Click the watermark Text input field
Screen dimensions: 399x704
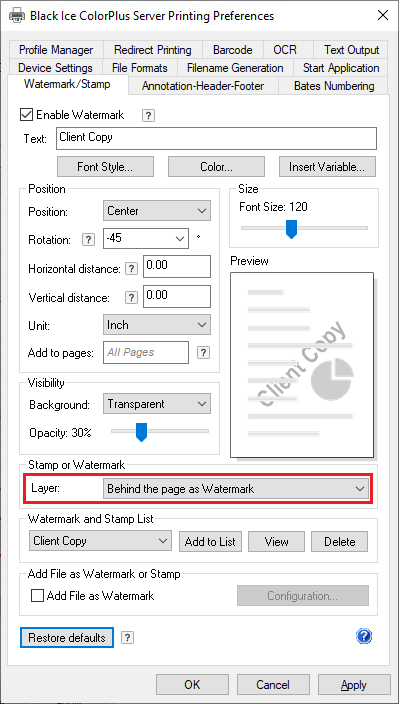(216, 139)
